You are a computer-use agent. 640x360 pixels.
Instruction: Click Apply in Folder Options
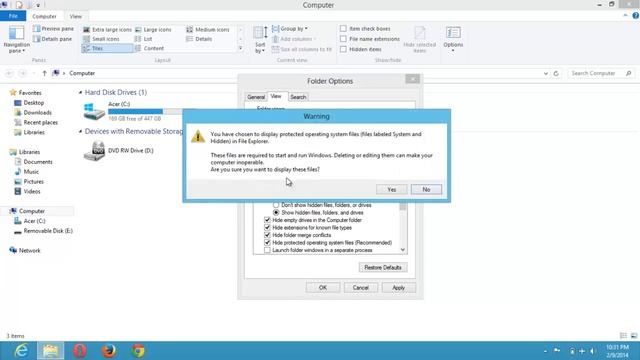pyautogui.click(x=398, y=287)
